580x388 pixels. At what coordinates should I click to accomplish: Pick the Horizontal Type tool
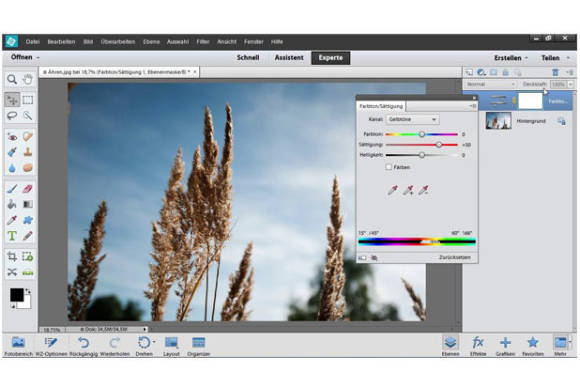point(12,236)
